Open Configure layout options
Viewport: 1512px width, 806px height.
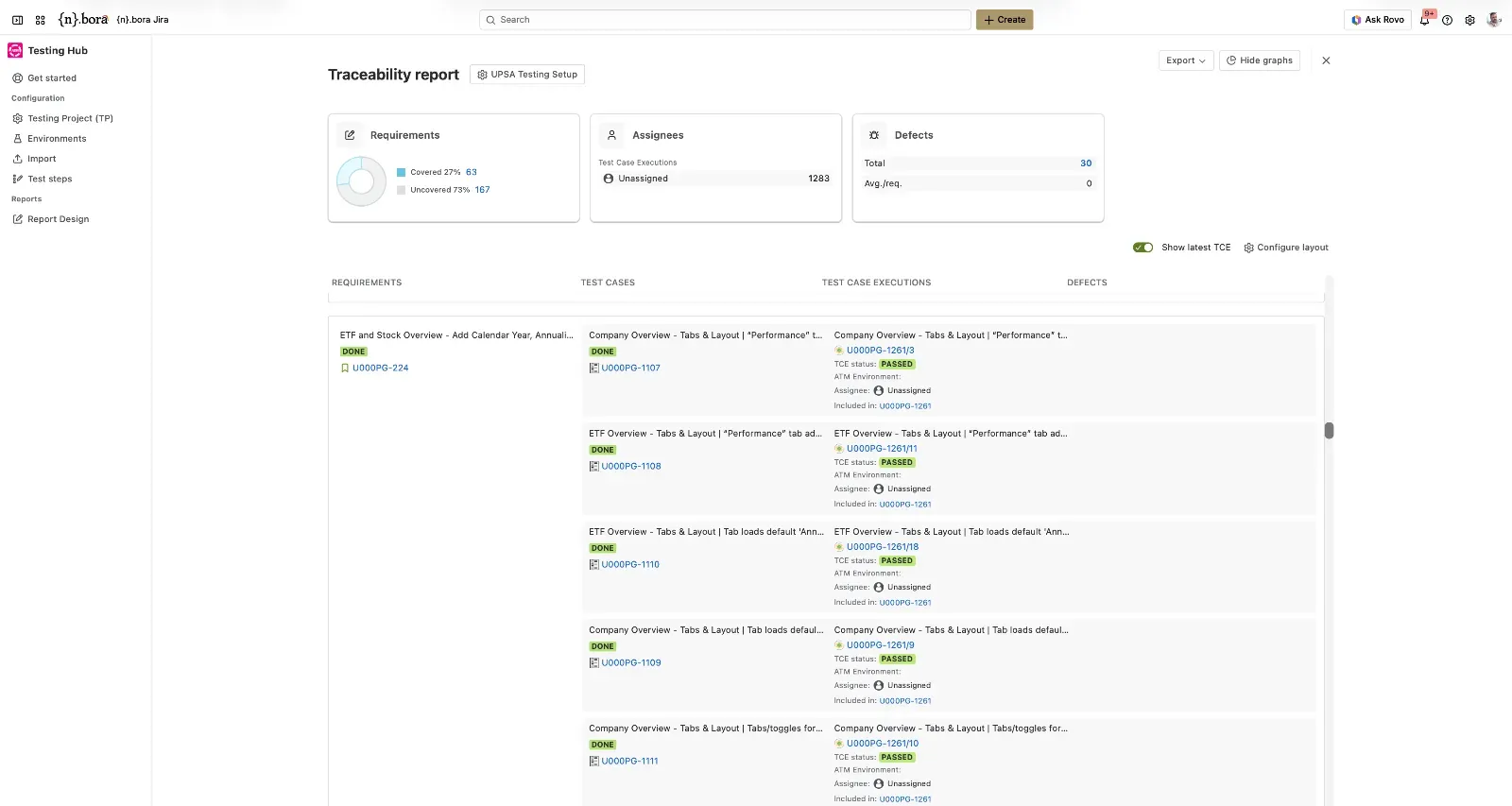pos(1285,248)
